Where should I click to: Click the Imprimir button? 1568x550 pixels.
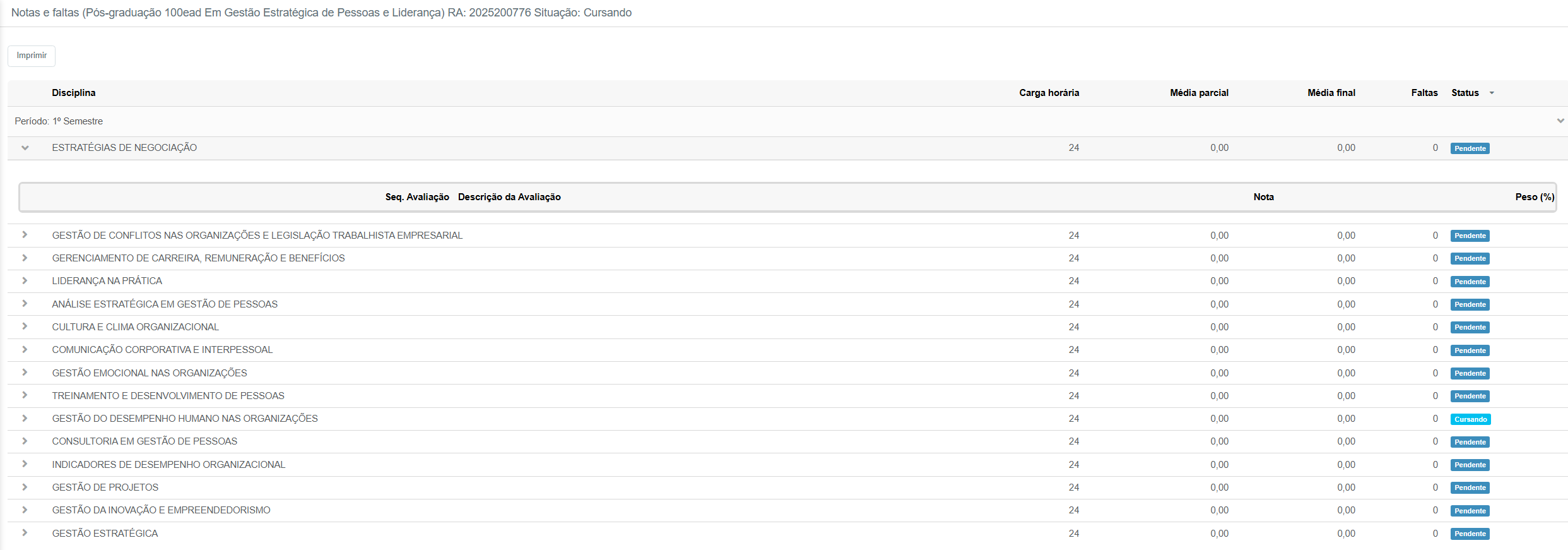coord(32,56)
